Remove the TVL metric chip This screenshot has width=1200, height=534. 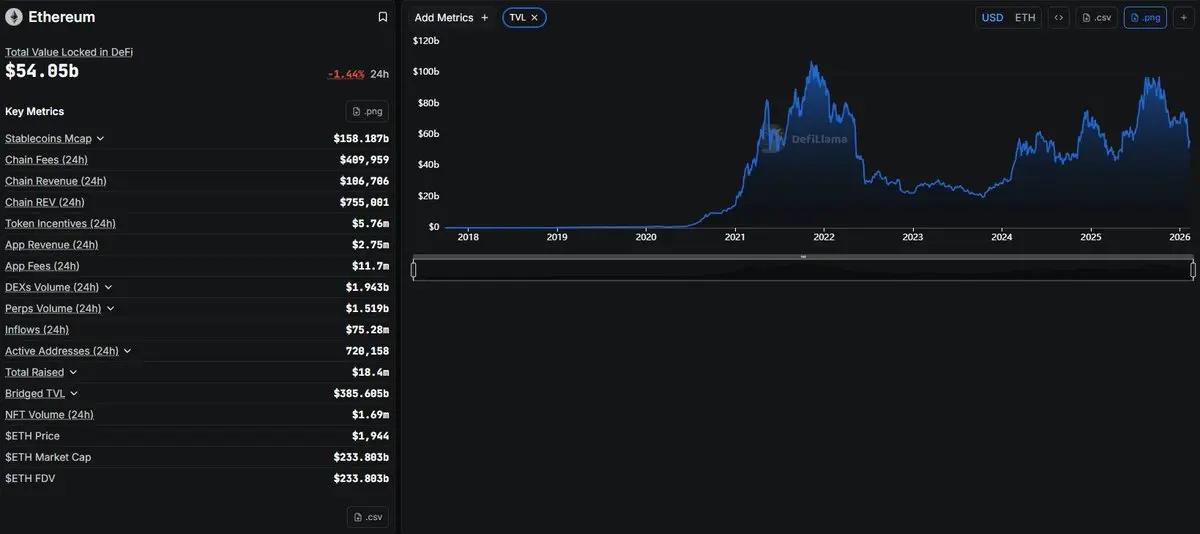(534, 18)
